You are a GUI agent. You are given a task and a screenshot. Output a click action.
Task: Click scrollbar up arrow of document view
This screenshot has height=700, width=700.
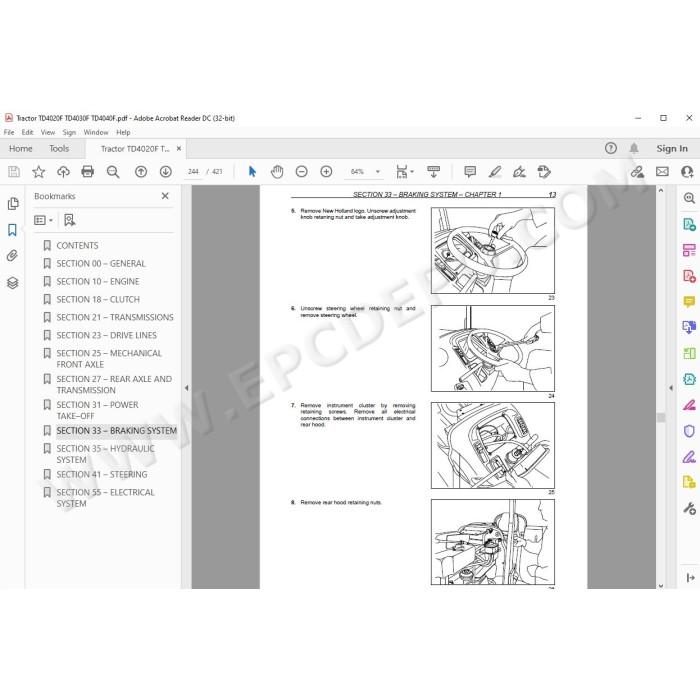tap(661, 190)
